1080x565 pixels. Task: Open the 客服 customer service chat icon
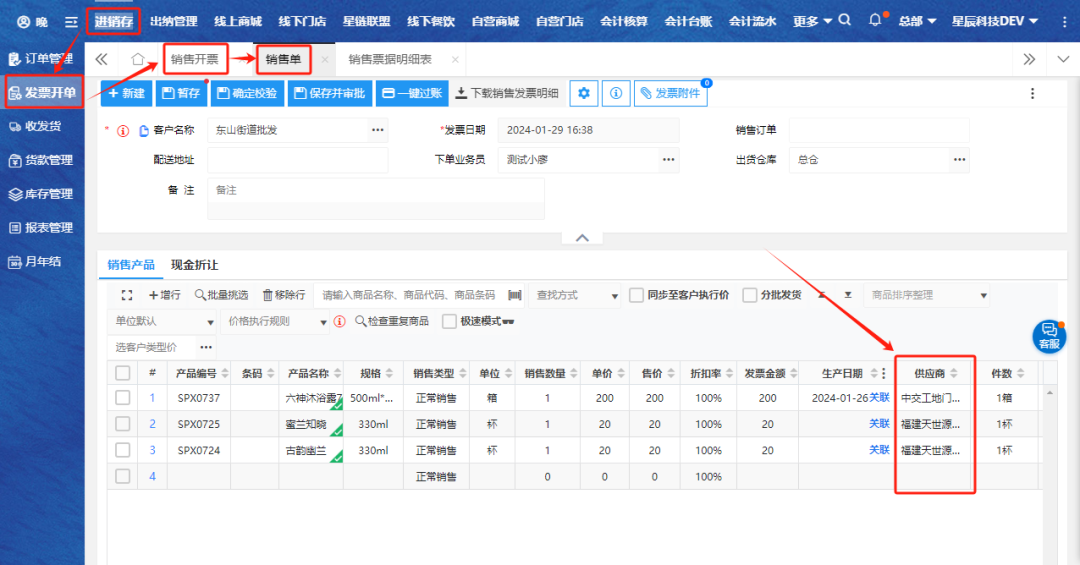point(1049,335)
